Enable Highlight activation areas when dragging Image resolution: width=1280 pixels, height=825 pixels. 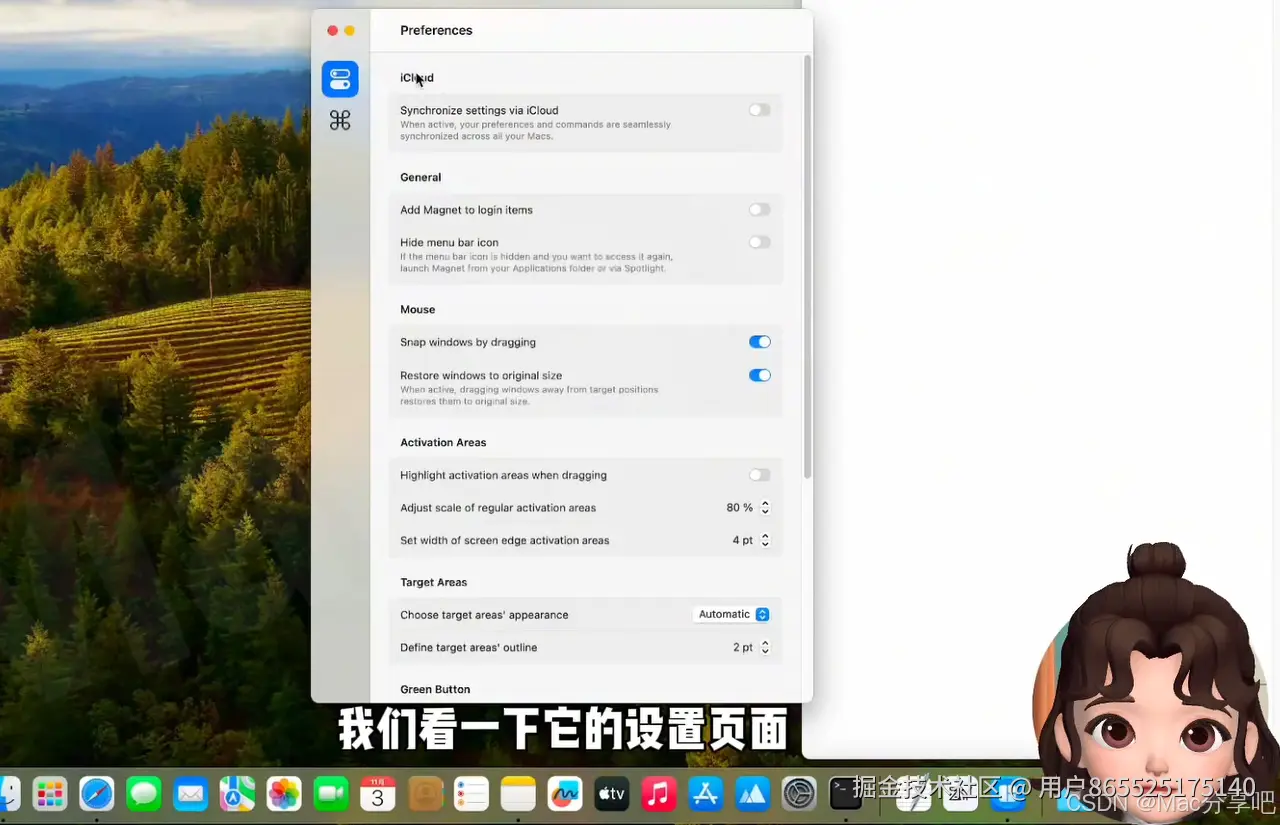click(x=760, y=475)
